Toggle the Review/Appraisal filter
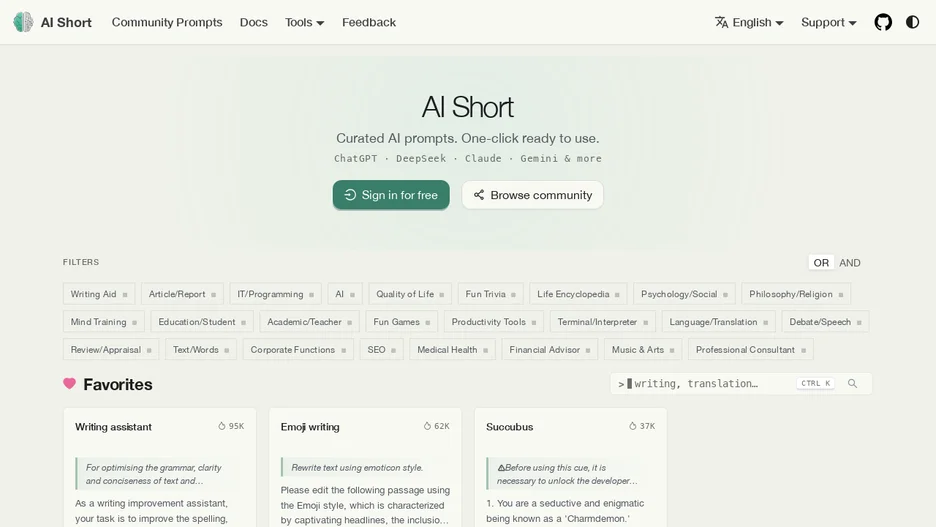Image resolution: width=936 pixels, height=527 pixels. coord(111,349)
